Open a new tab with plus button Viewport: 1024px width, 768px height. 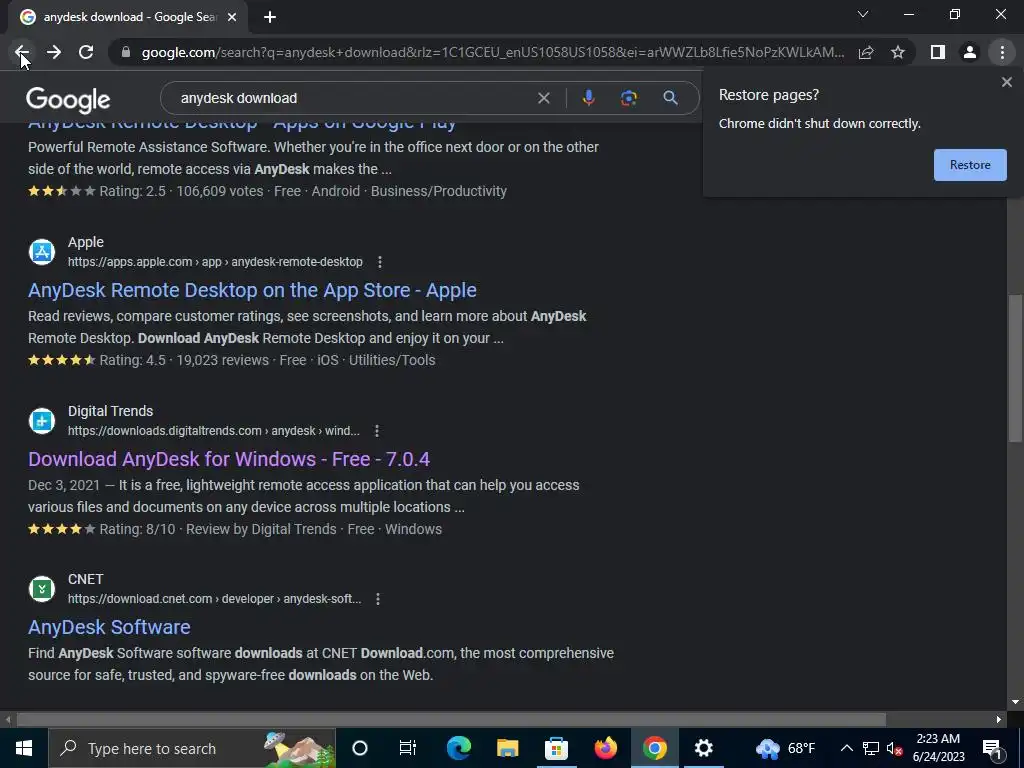270,17
